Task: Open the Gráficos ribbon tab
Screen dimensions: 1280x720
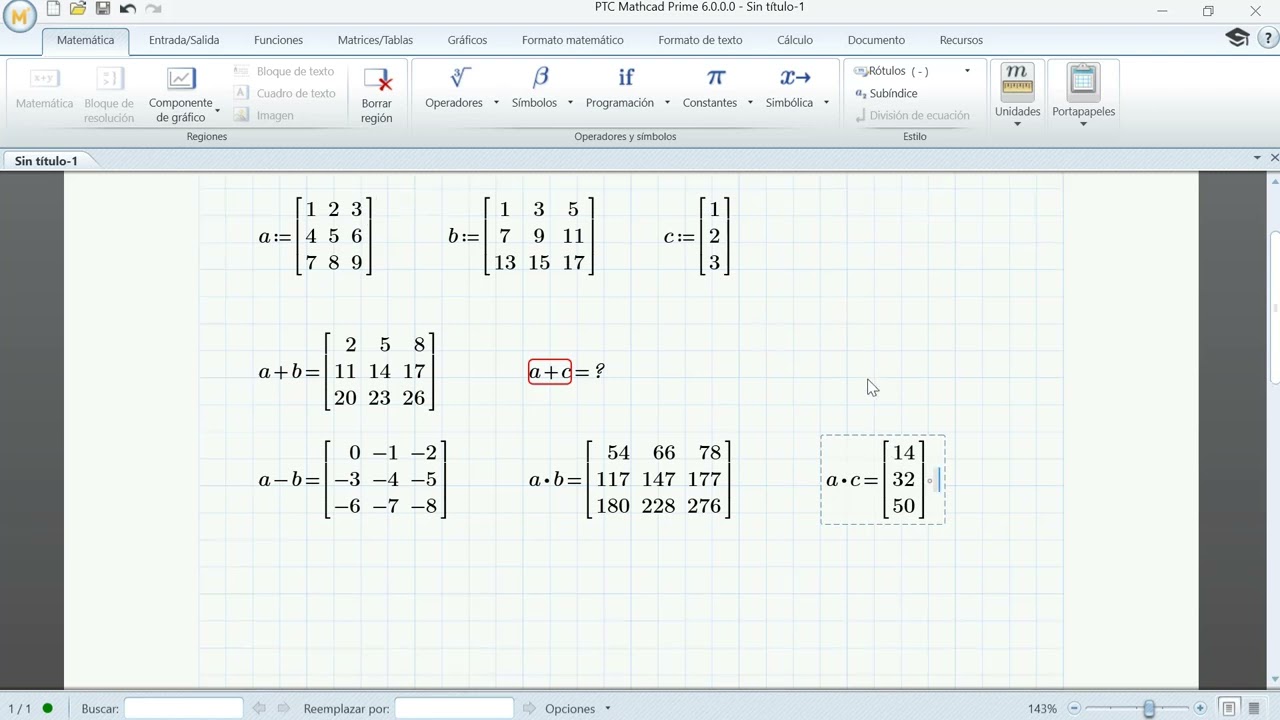Action: point(467,40)
